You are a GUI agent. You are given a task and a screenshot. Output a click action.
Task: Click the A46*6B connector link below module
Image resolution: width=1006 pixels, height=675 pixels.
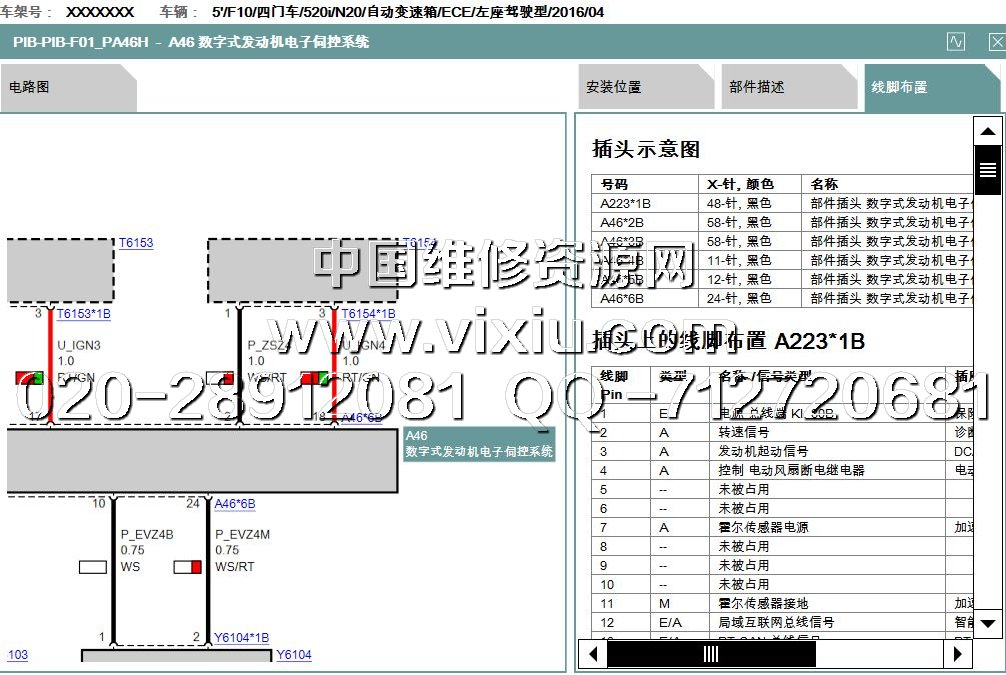(235, 504)
